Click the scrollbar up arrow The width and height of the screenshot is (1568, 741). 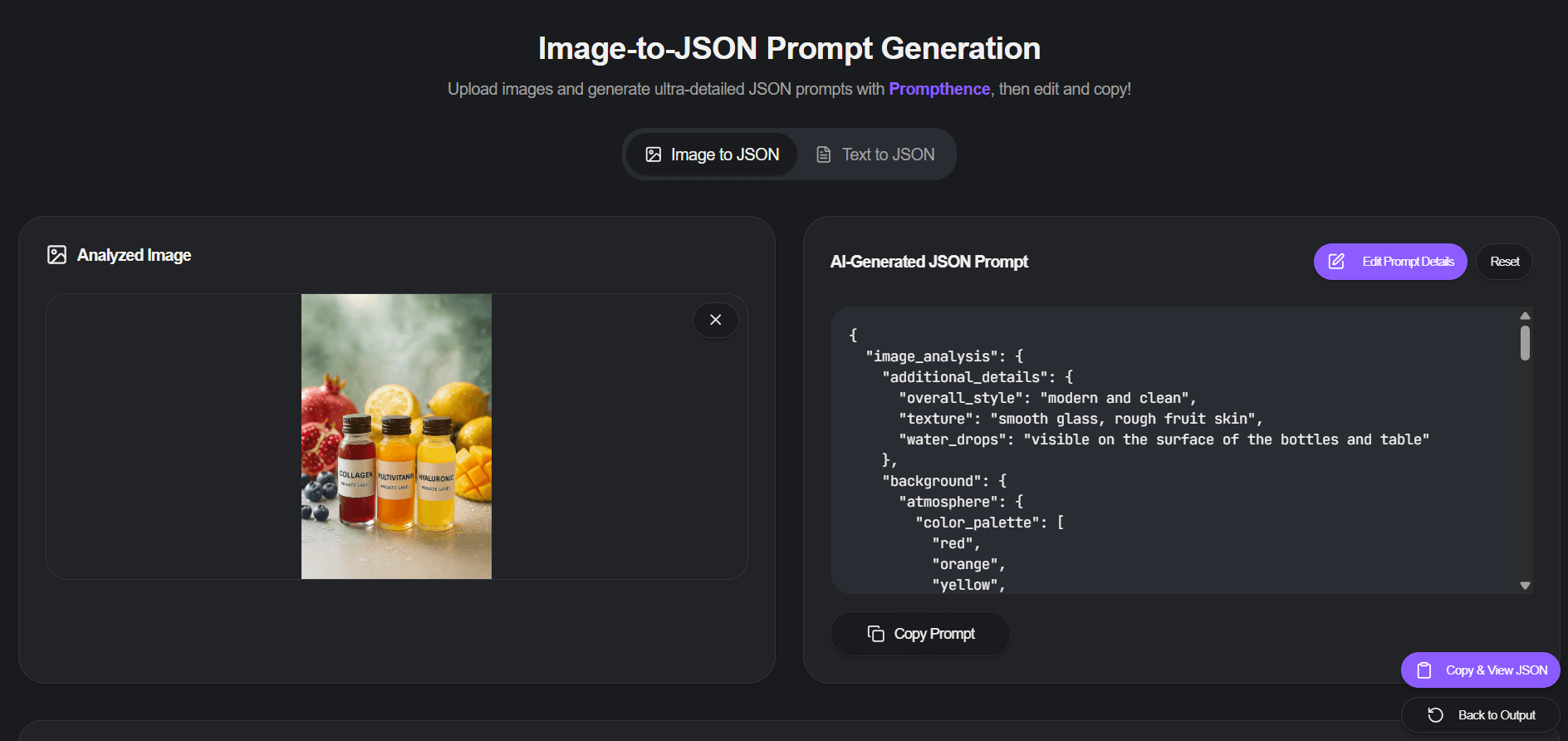[1525, 316]
